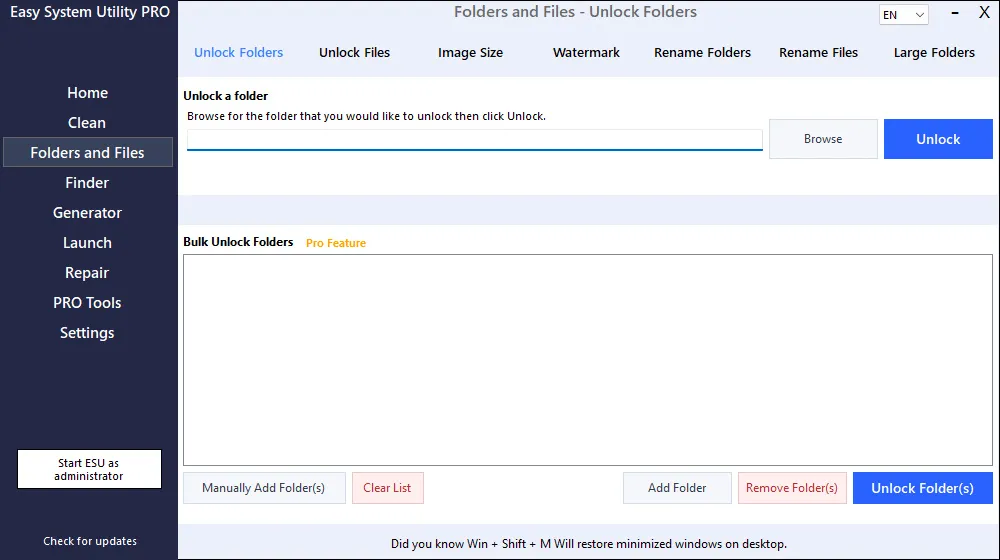
Task: Click the Pro Feature label
Action: click(335, 243)
